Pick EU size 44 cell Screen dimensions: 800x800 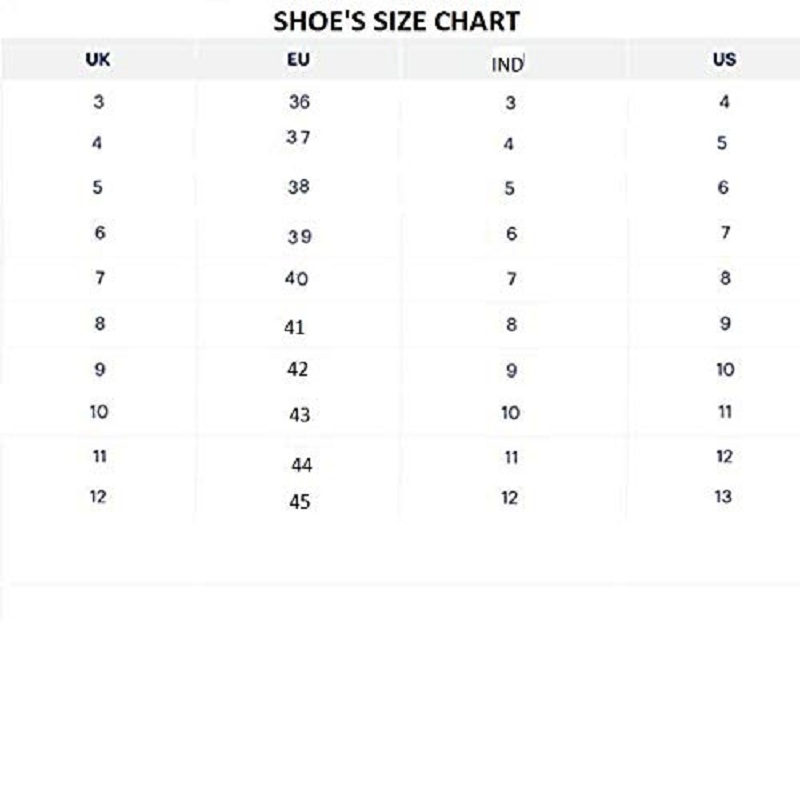pos(302,465)
